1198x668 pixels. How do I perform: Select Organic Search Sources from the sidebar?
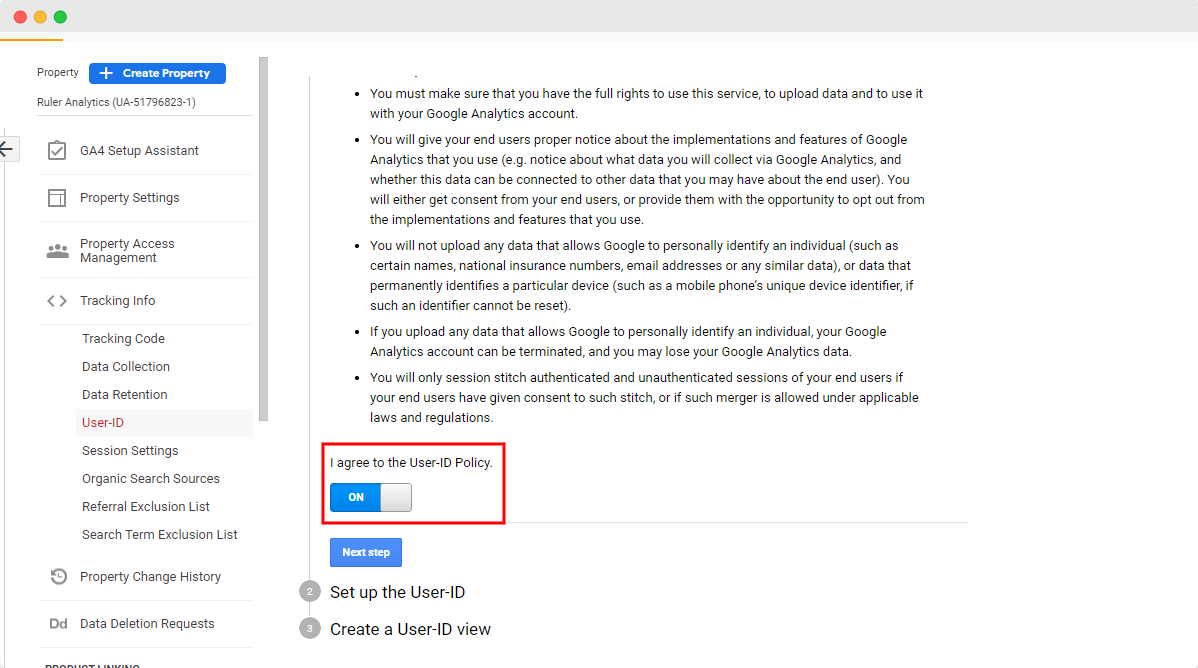point(150,478)
